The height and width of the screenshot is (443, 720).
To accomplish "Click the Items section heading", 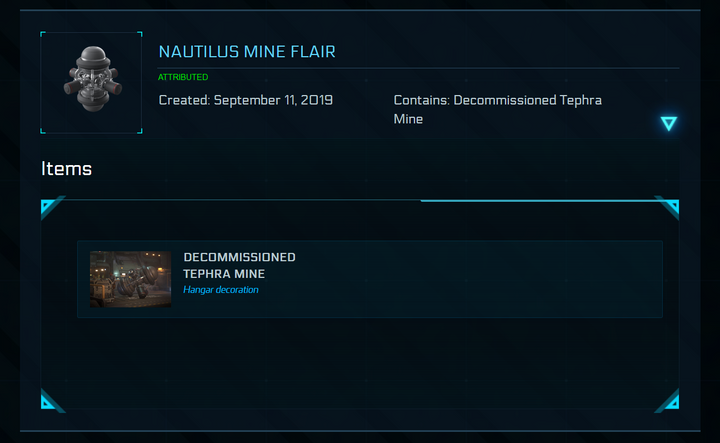I will [x=66, y=169].
